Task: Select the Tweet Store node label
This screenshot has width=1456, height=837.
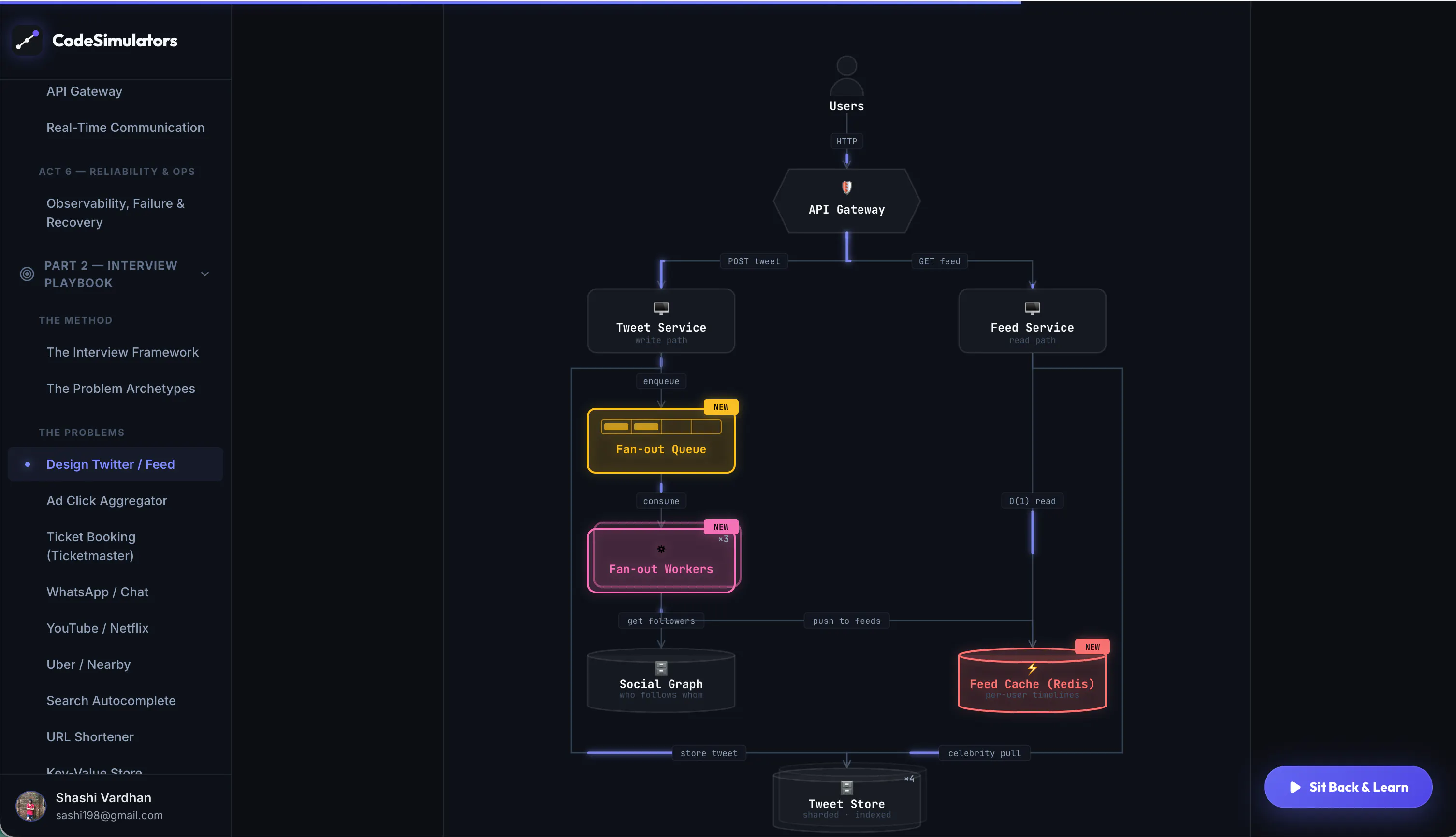Action: pyautogui.click(x=846, y=804)
